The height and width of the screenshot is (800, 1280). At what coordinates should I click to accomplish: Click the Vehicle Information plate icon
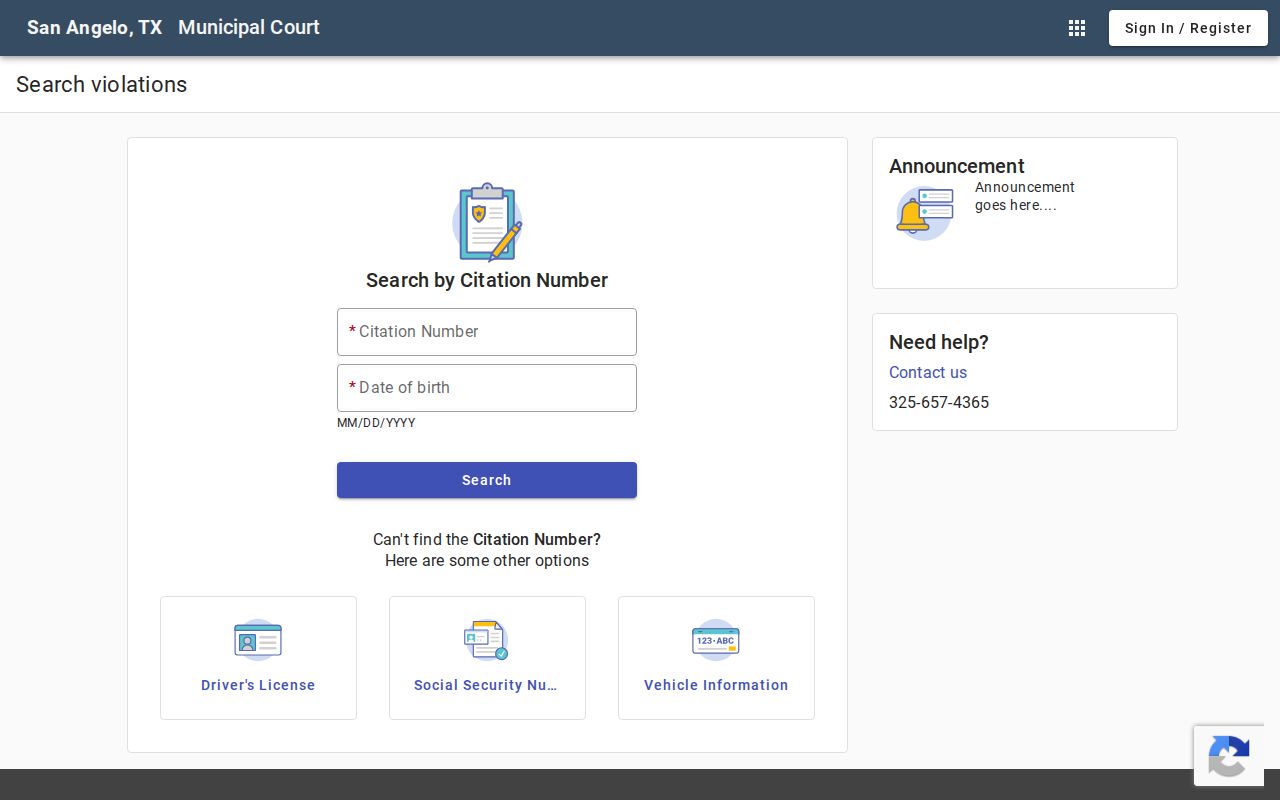click(716, 640)
